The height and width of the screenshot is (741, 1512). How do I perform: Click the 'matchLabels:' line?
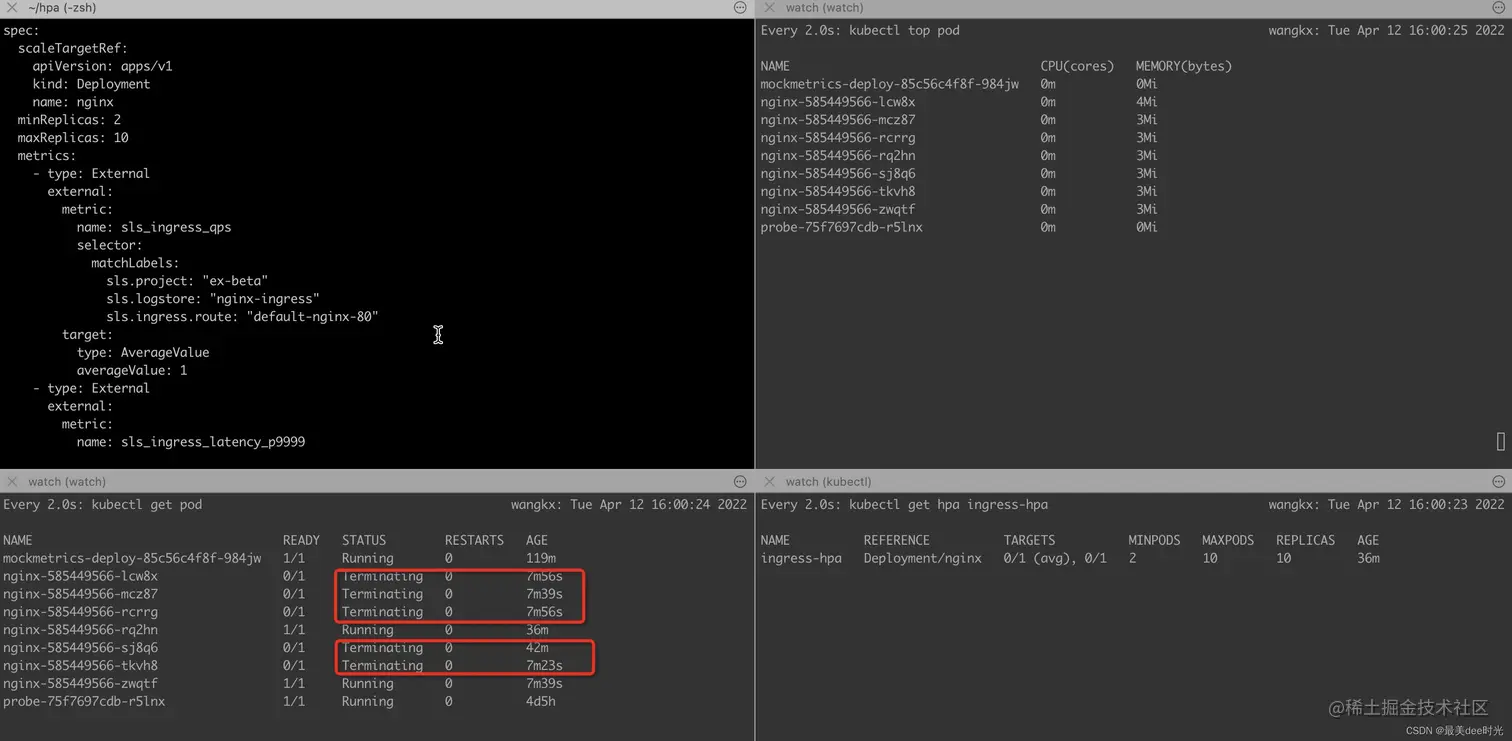coord(135,263)
